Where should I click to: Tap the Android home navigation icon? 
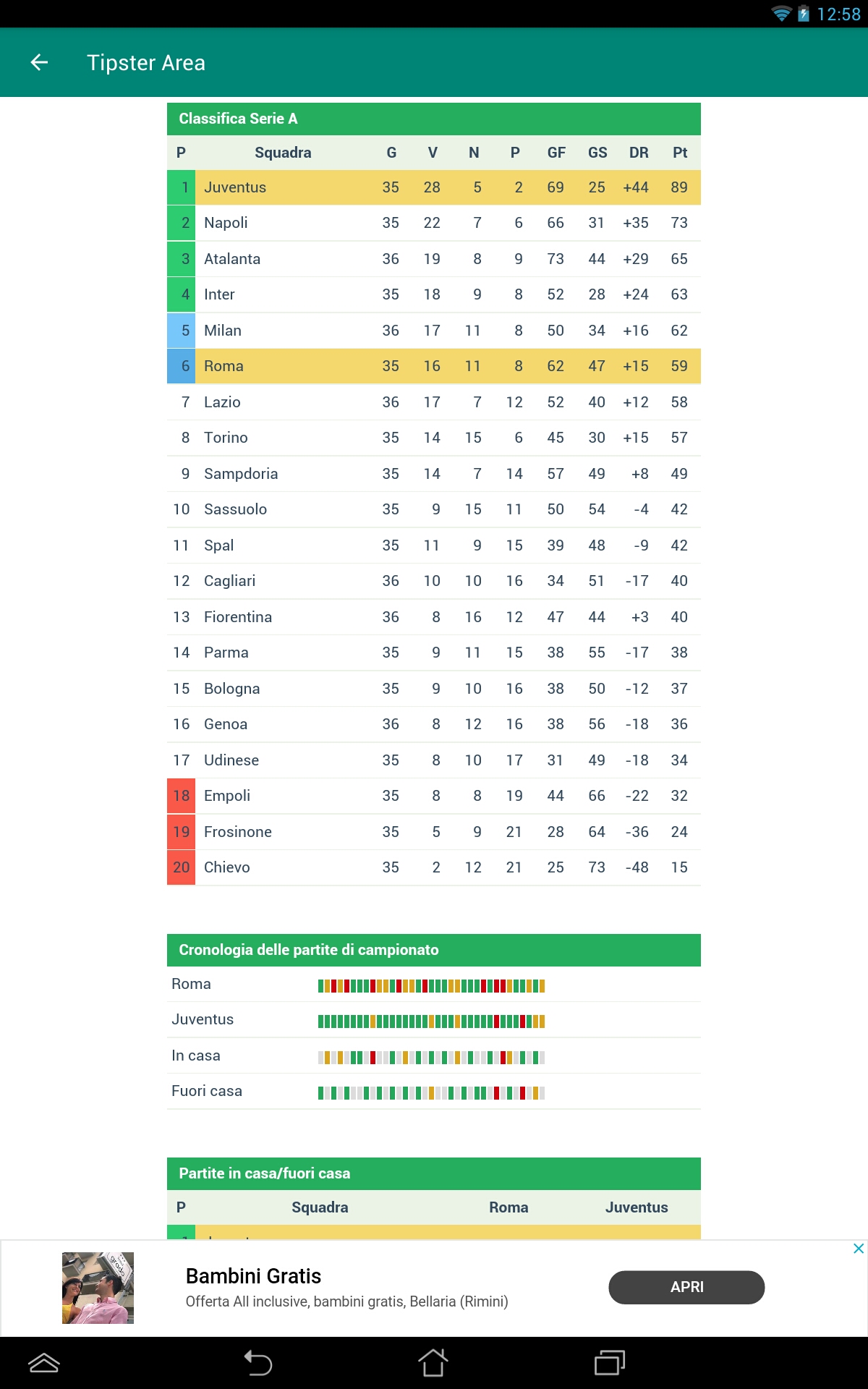(433, 1363)
